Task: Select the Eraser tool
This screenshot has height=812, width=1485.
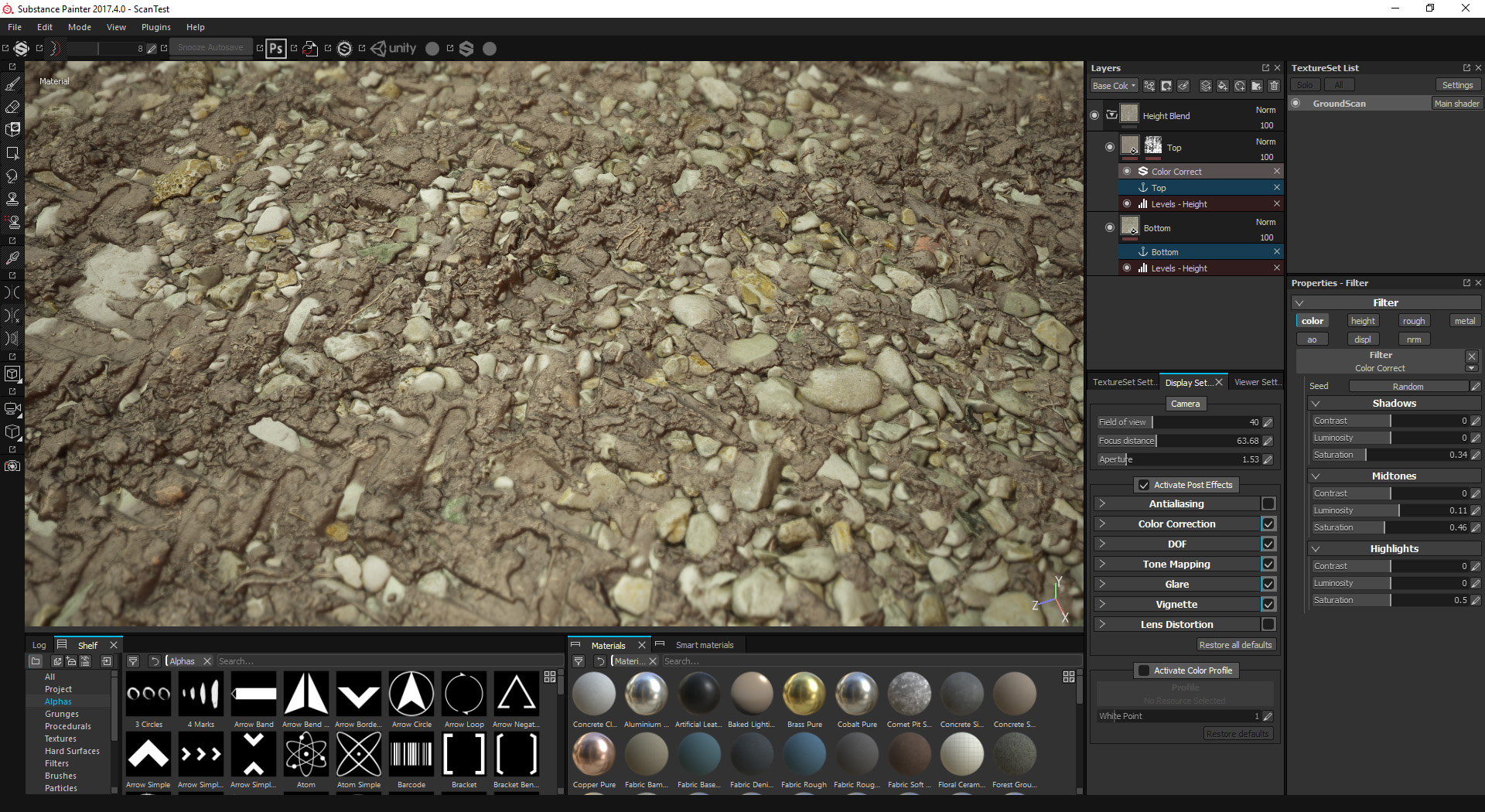Action: tap(12, 107)
